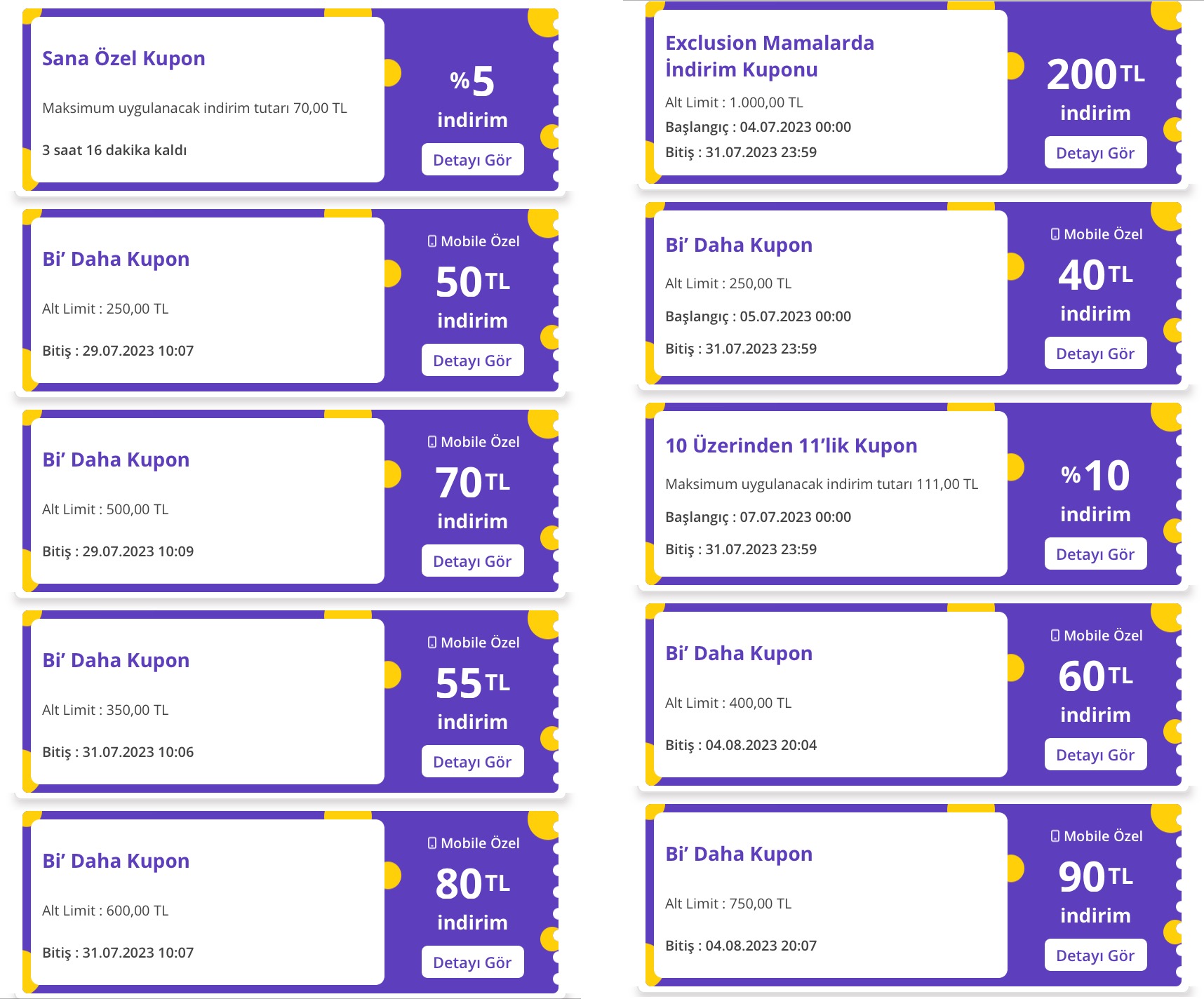The height and width of the screenshot is (999, 1204).
Task: Open details of 50 TL coupon
Action: coord(472,360)
